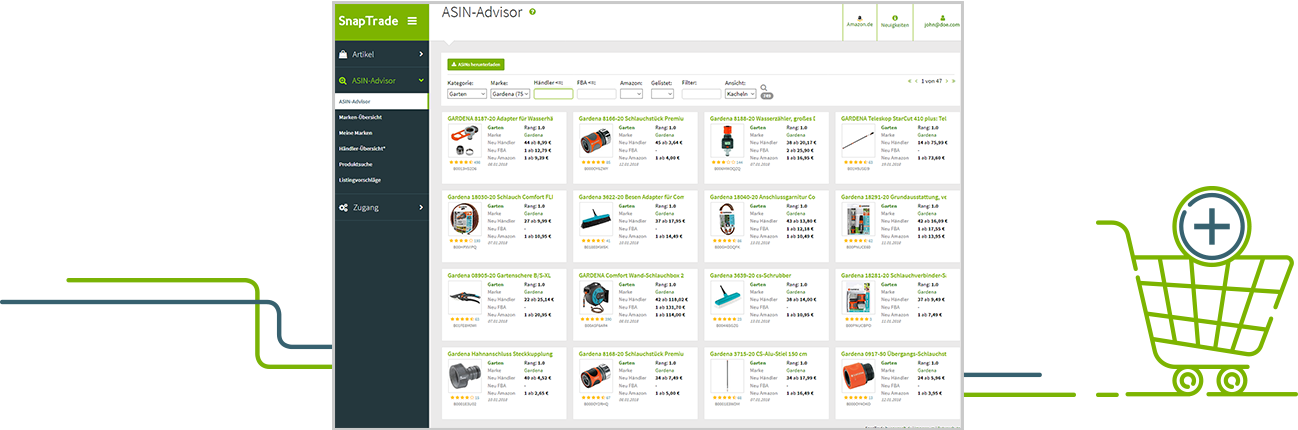Click the 8187-20 Adapter product image

[464, 141]
